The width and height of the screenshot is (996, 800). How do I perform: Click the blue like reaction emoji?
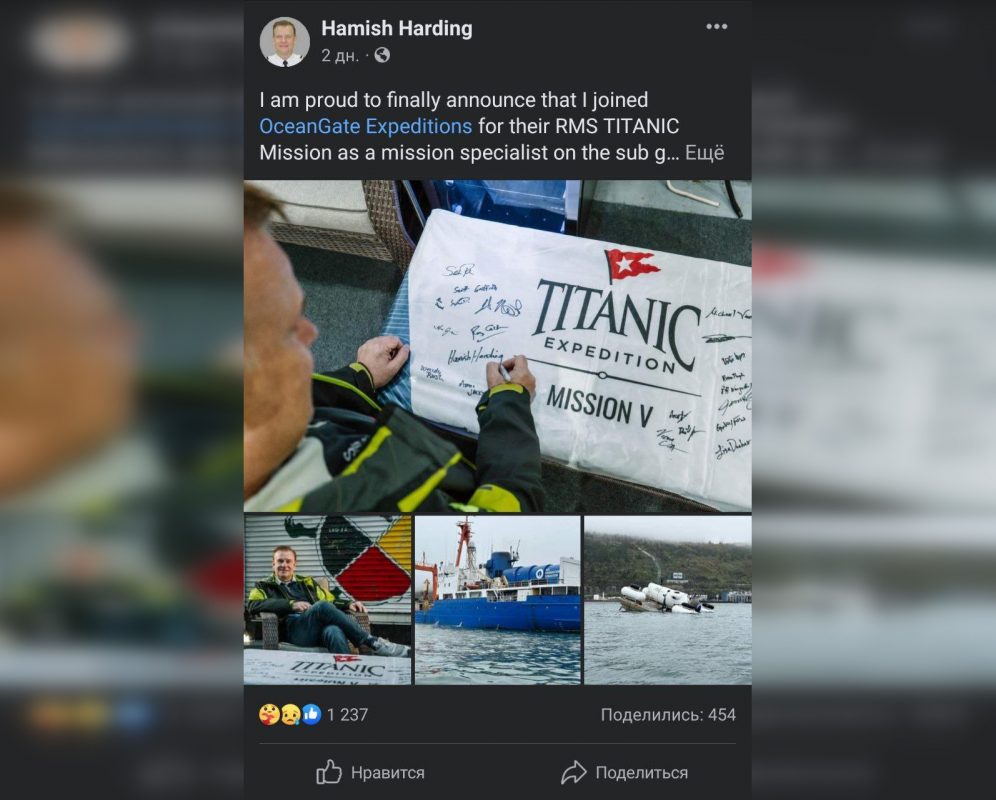coord(311,714)
